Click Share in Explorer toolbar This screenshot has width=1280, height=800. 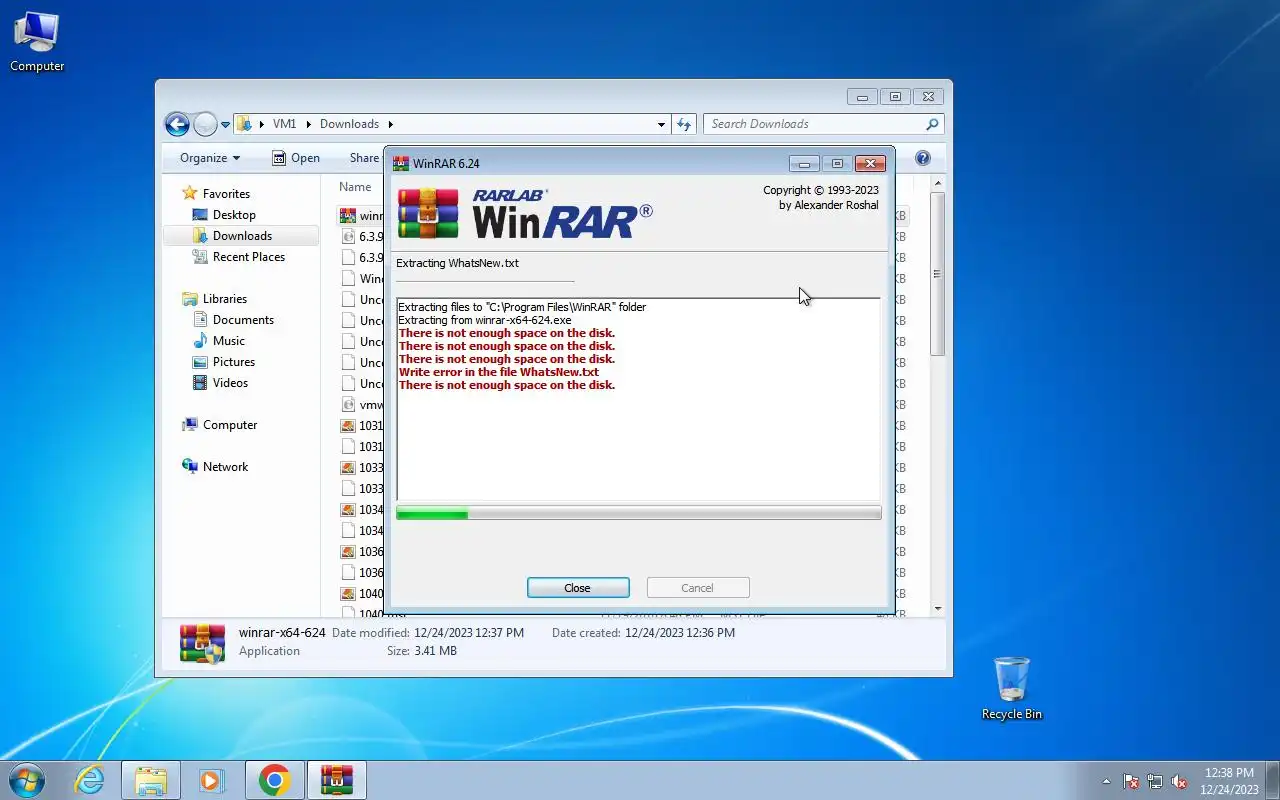point(364,158)
